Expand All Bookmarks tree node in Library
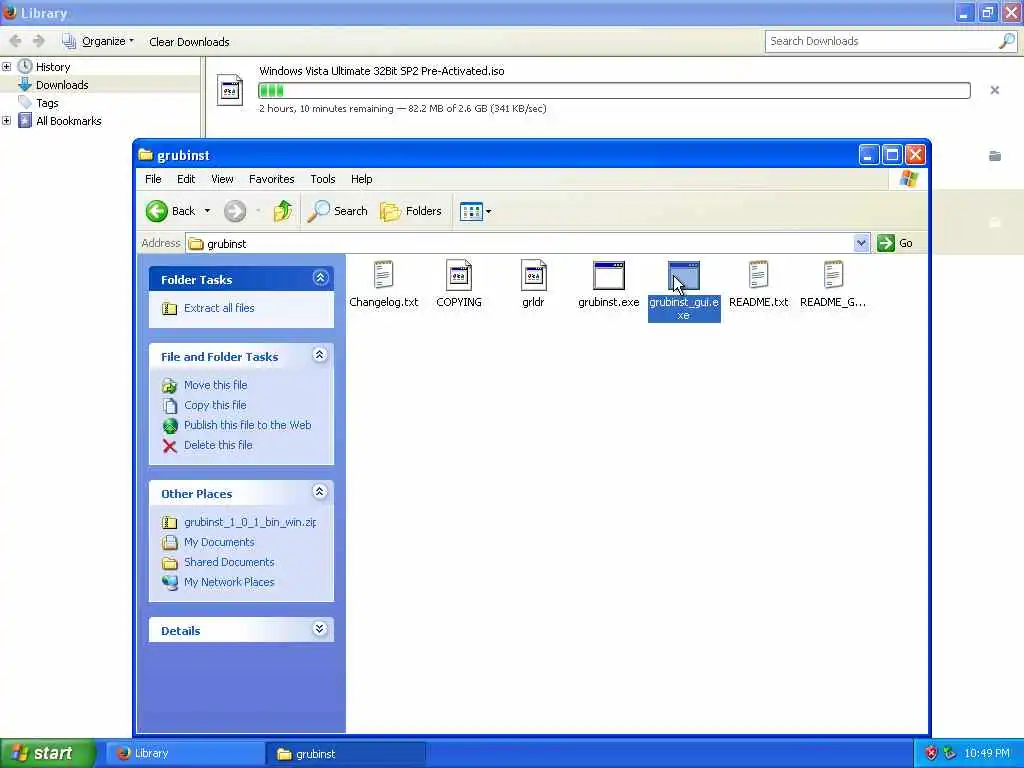1024x768 pixels. click(x=7, y=121)
